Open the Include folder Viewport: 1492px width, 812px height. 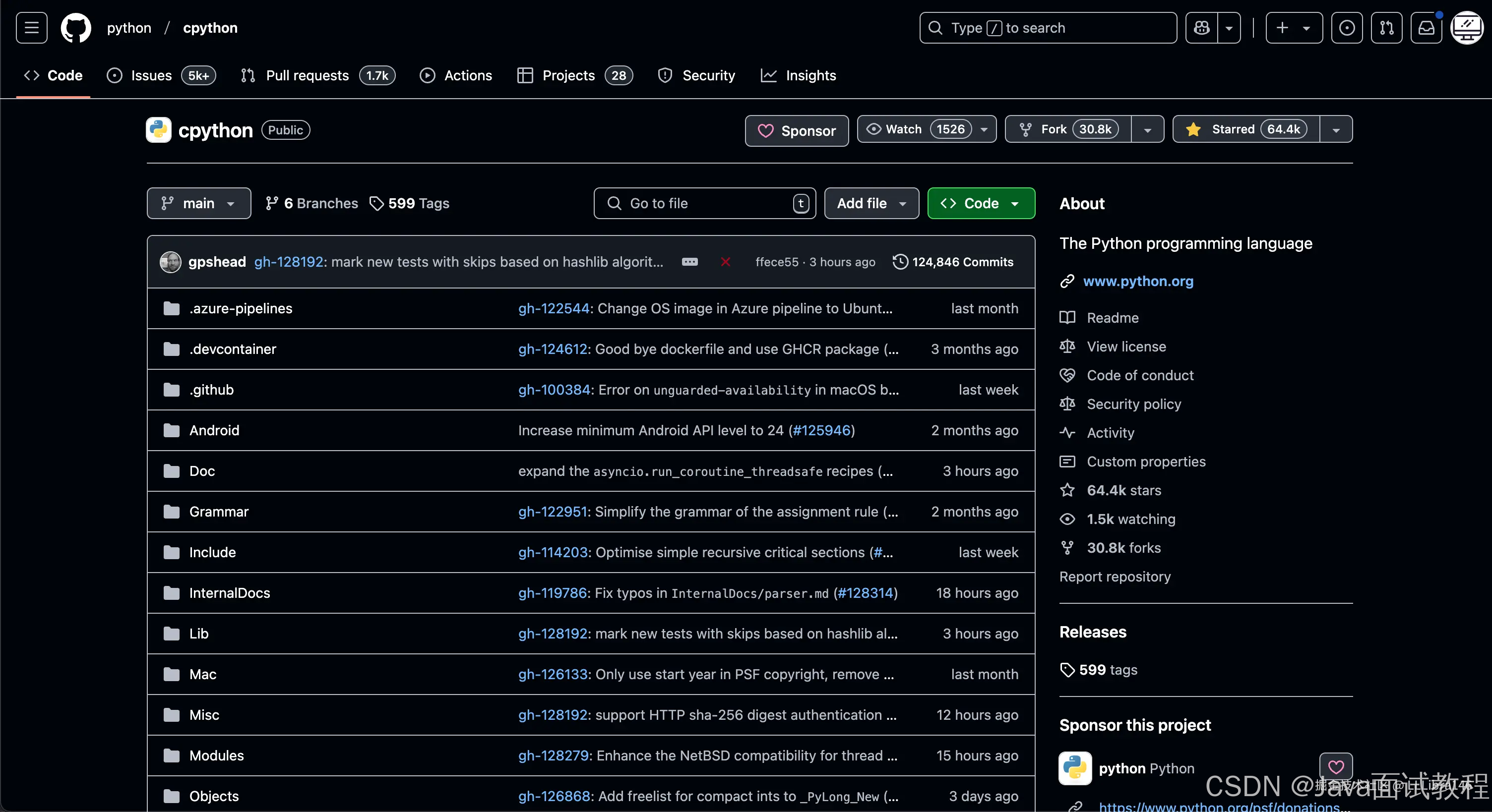coord(213,552)
